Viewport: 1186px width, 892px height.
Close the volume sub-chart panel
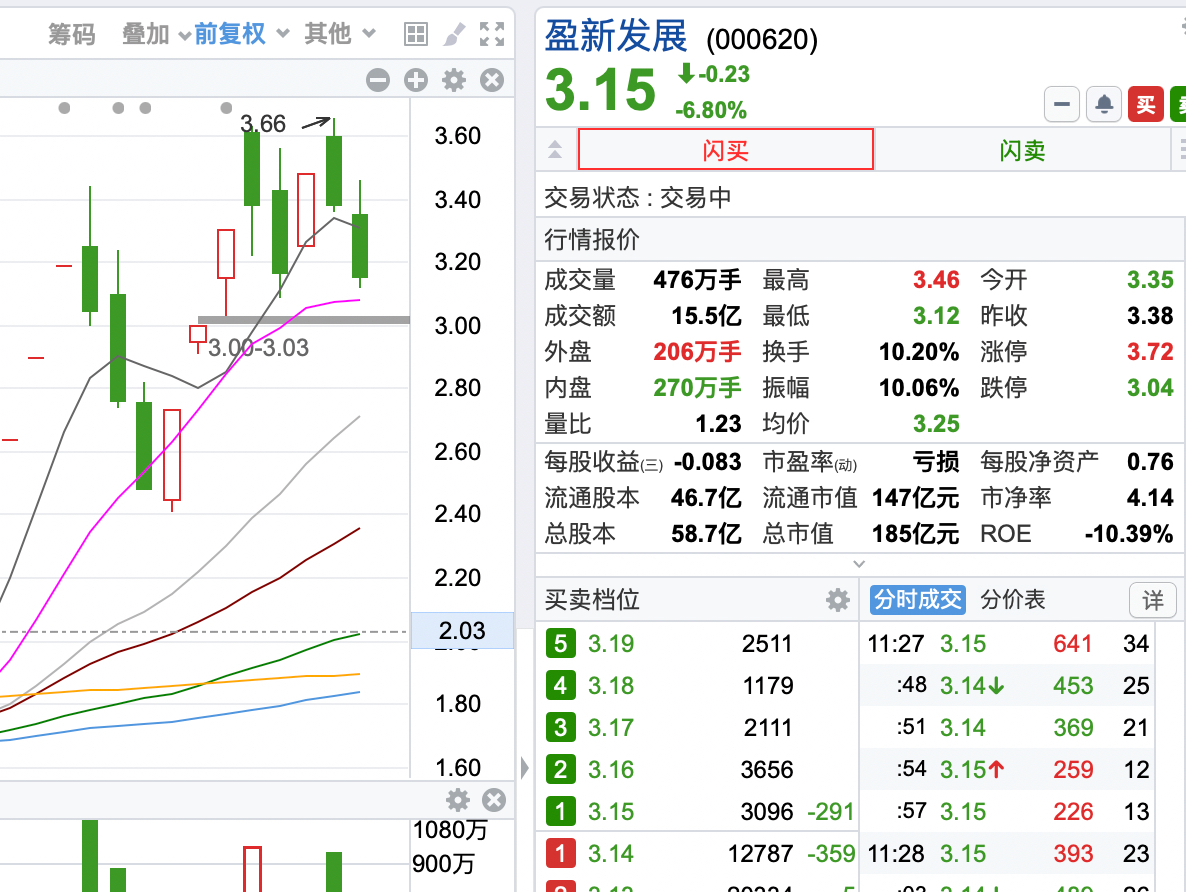pyautogui.click(x=494, y=800)
